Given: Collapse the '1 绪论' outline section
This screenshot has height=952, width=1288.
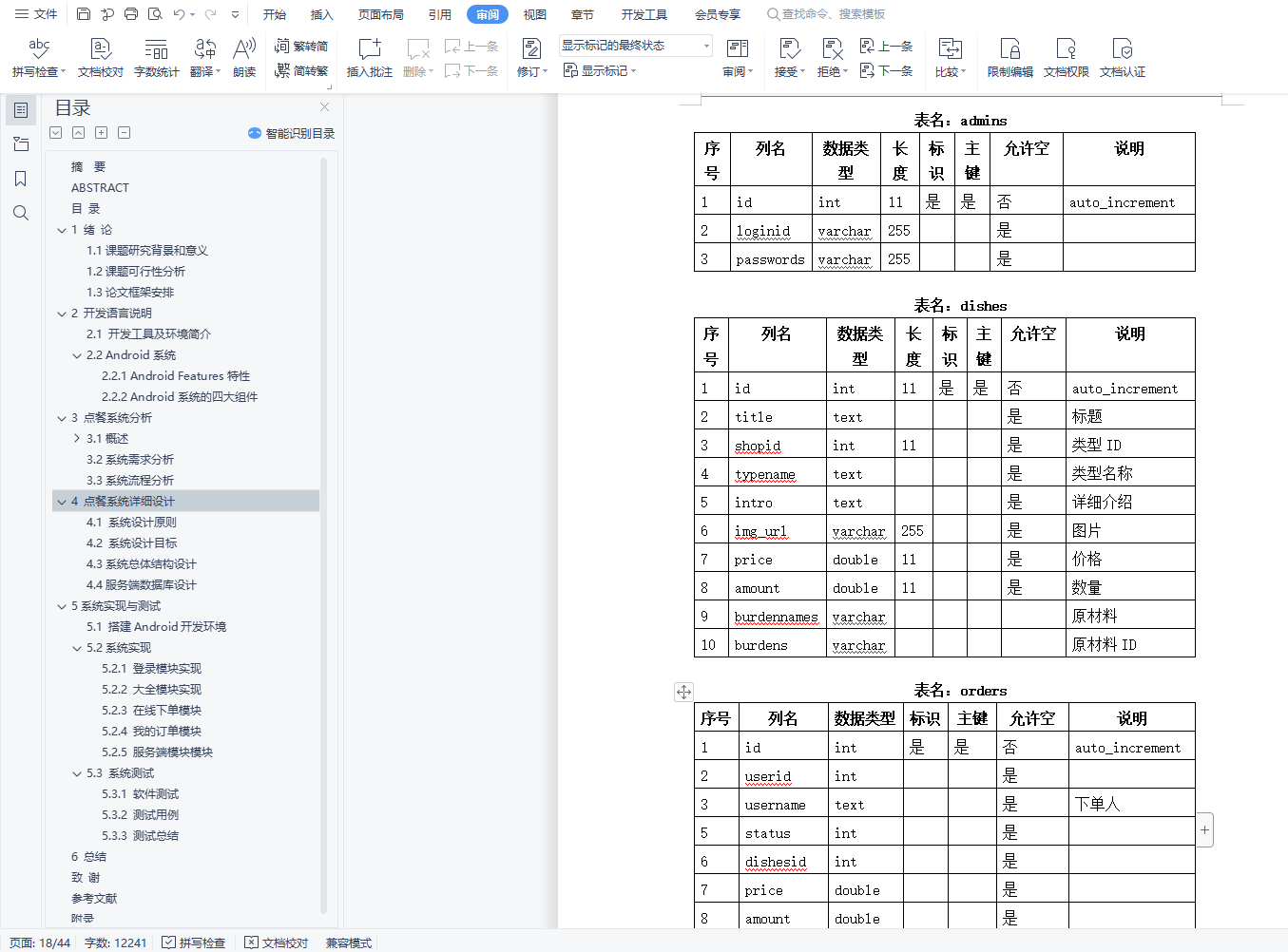Looking at the screenshot, I should coord(62,230).
